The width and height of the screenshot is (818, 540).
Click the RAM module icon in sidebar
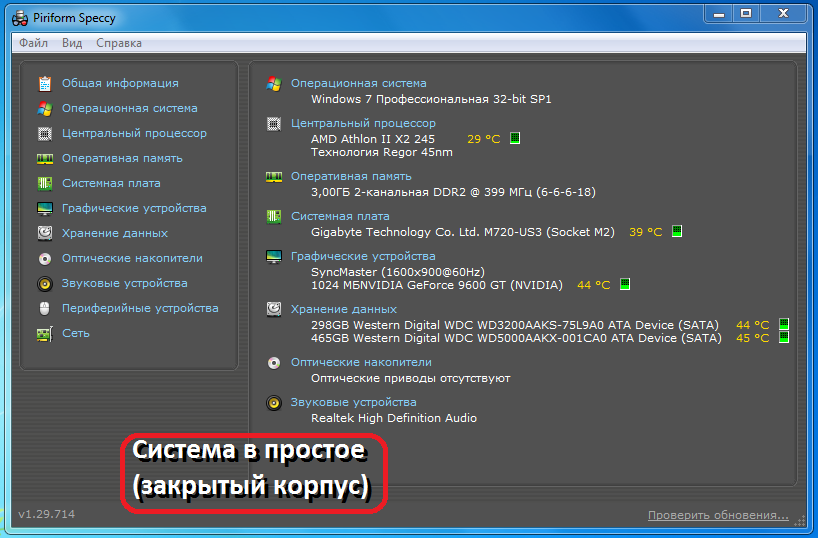click(x=45, y=159)
